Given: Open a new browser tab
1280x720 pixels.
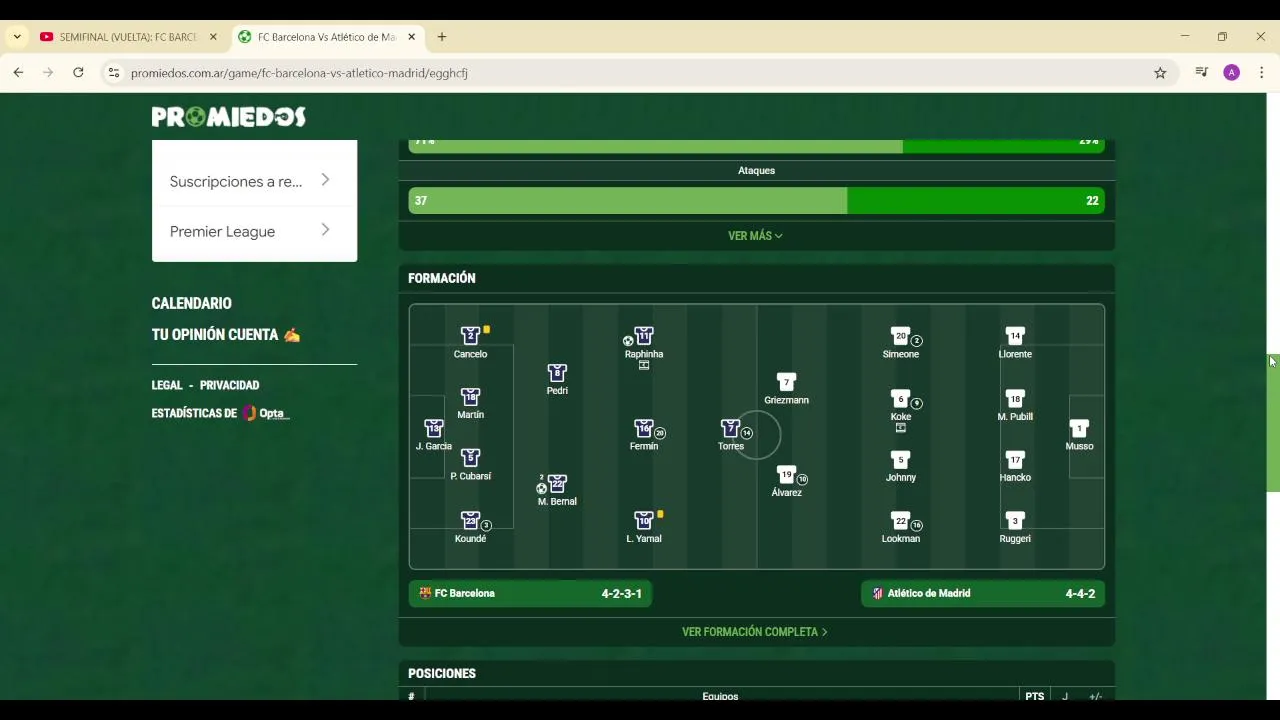Looking at the screenshot, I should point(442,37).
